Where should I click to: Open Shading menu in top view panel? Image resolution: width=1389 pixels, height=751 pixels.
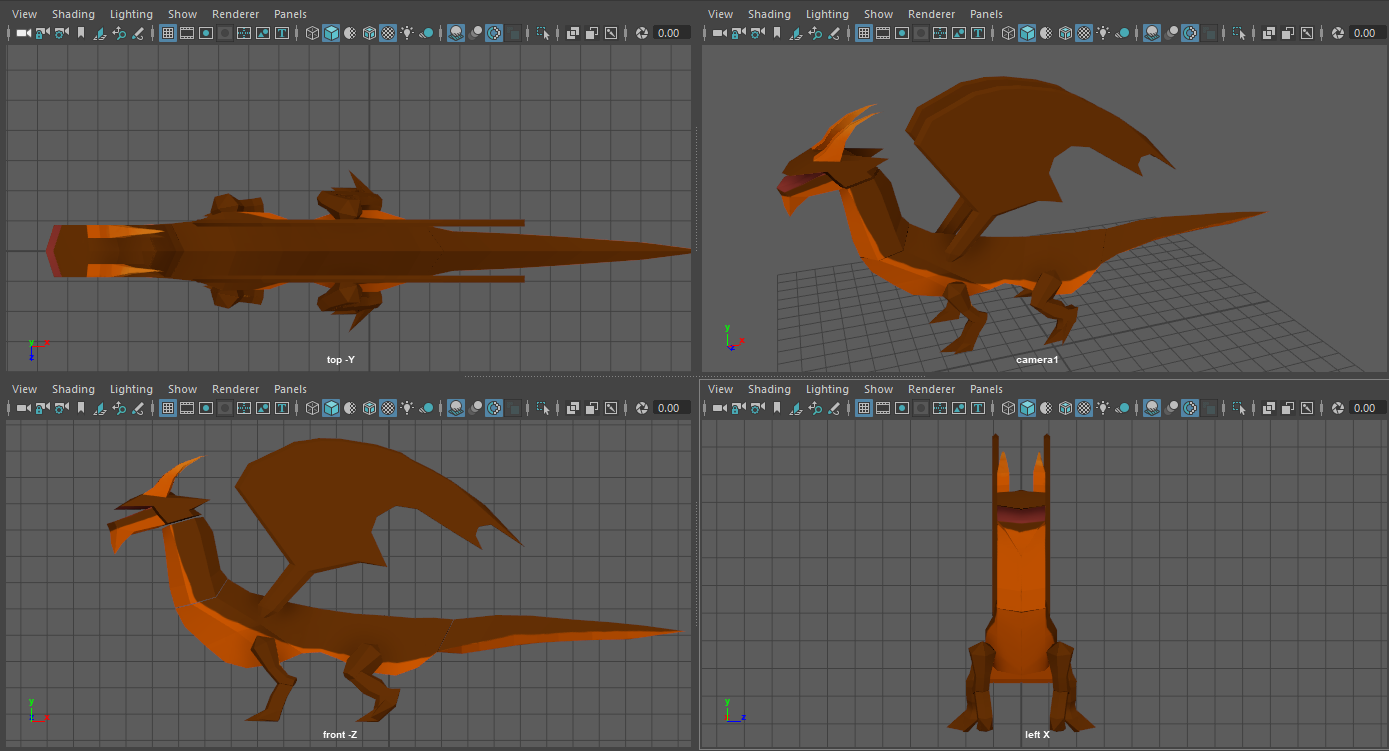pos(73,14)
